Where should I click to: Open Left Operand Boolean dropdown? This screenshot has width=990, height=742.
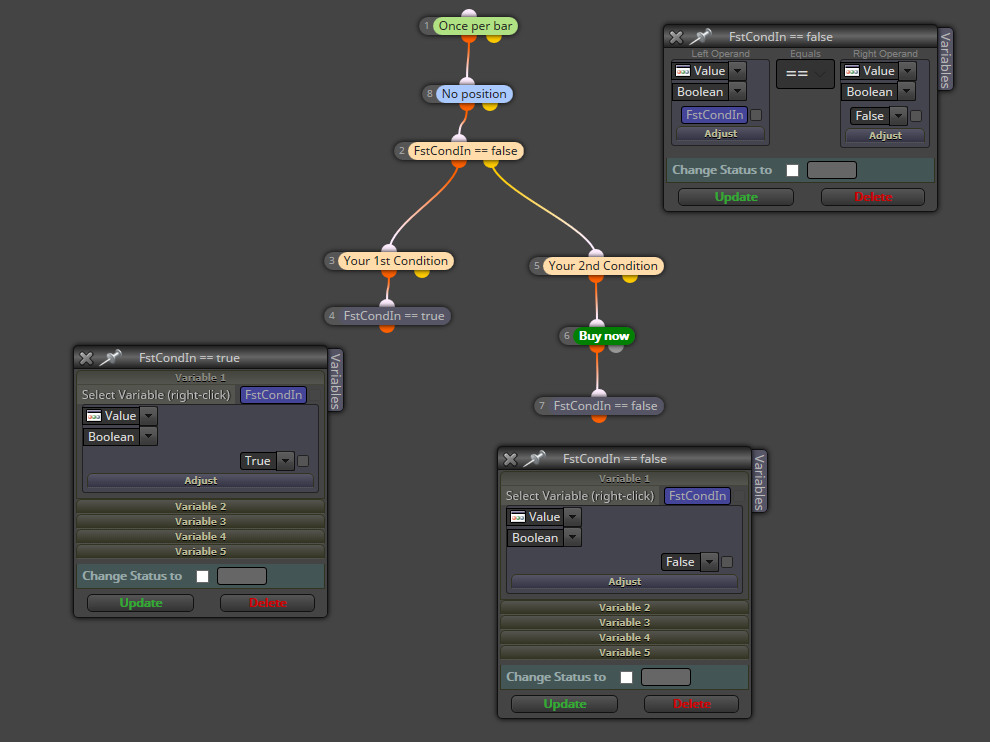click(x=737, y=92)
